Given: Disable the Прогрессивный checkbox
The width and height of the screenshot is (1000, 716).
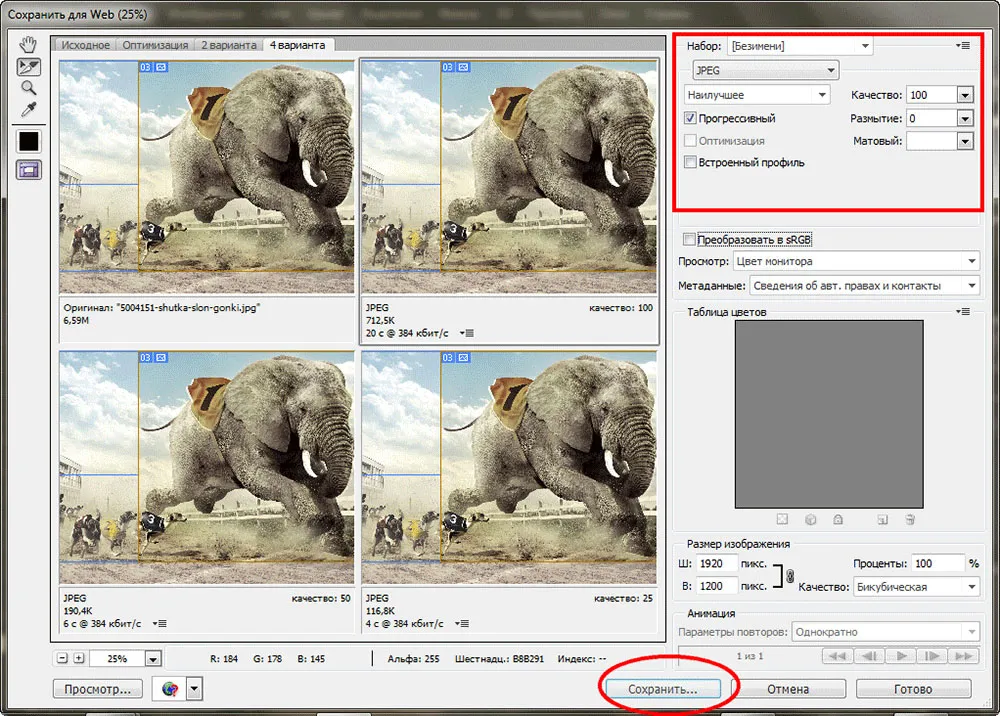Looking at the screenshot, I should coord(690,118).
